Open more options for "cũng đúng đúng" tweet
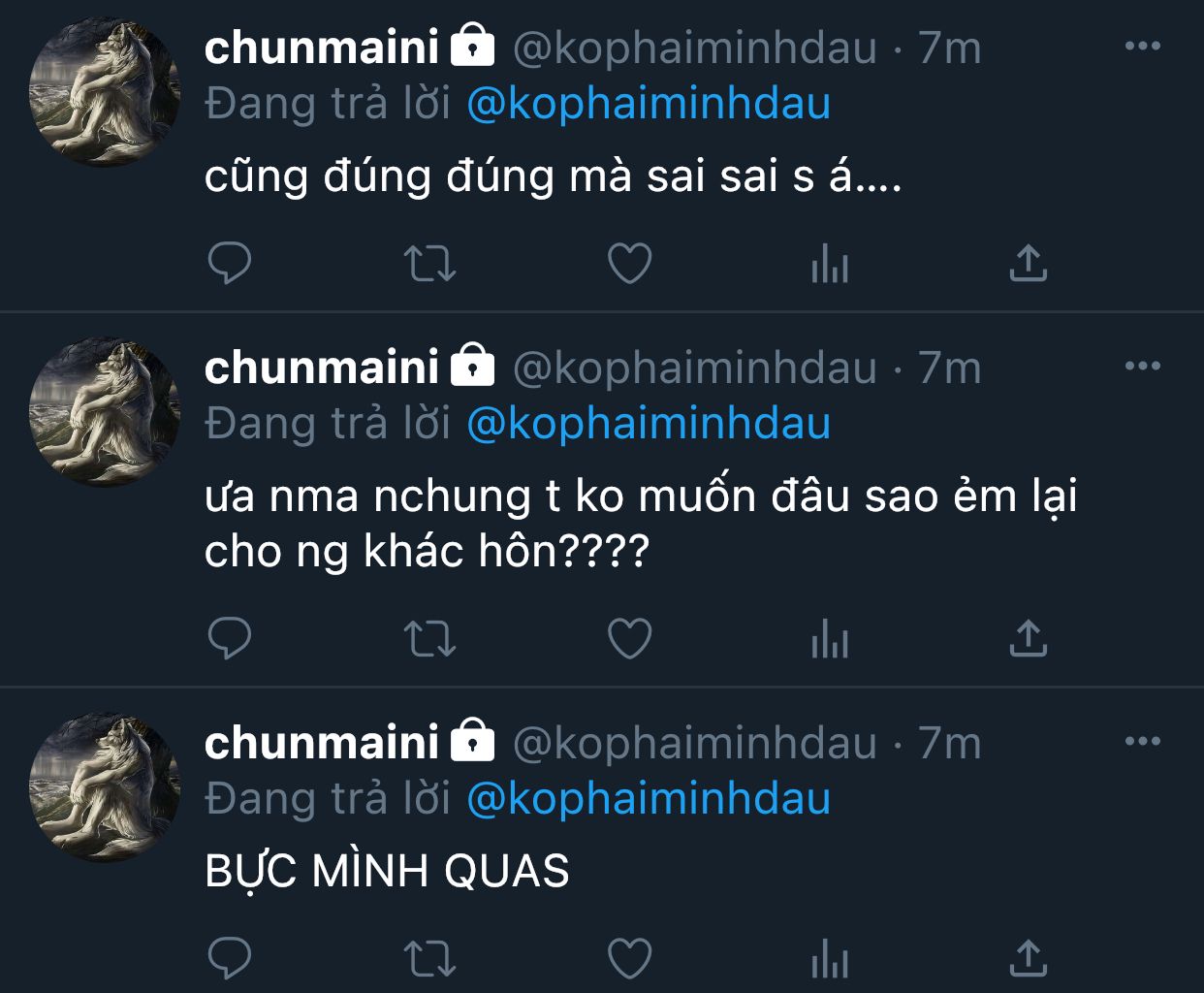Image resolution: width=1204 pixels, height=993 pixels. click(x=1143, y=47)
